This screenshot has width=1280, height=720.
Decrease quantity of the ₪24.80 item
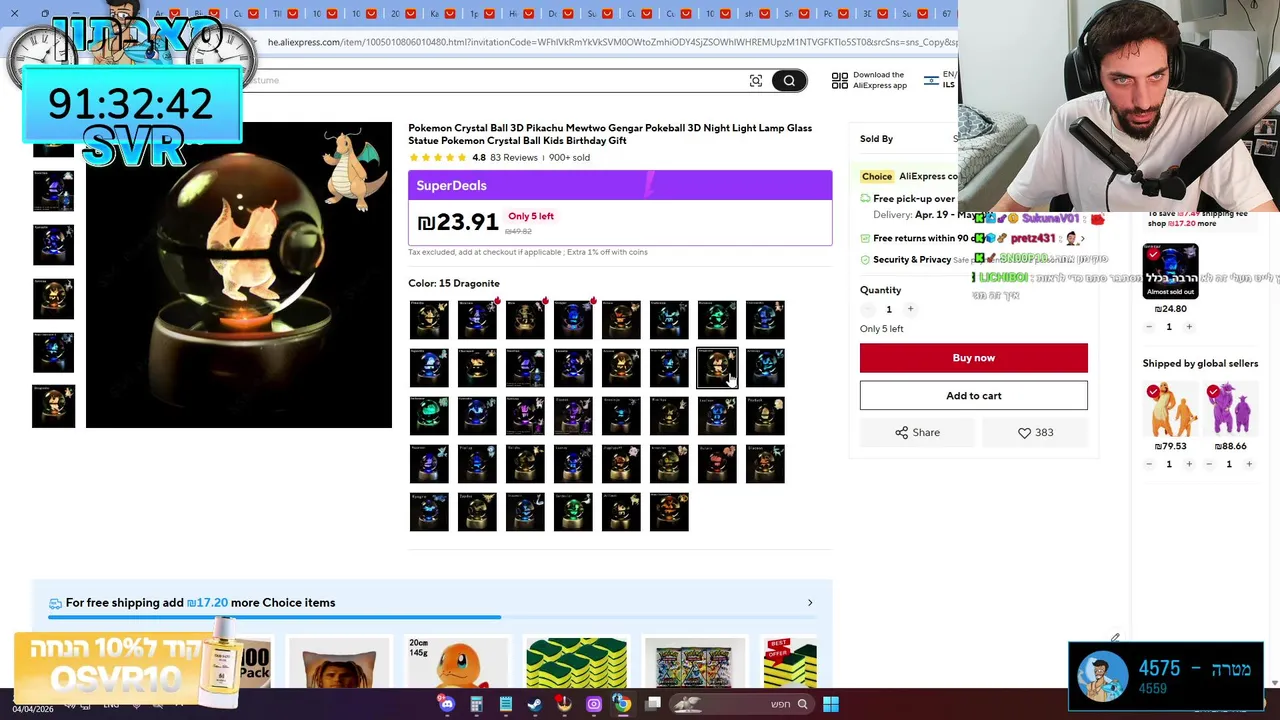(x=1149, y=327)
